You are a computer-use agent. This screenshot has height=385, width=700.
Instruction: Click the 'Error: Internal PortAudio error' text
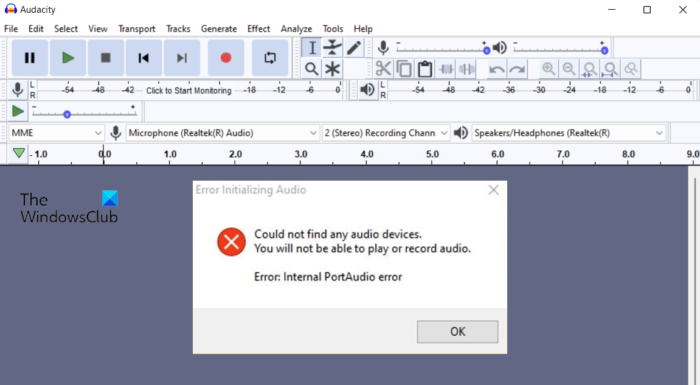[x=328, y=277]
